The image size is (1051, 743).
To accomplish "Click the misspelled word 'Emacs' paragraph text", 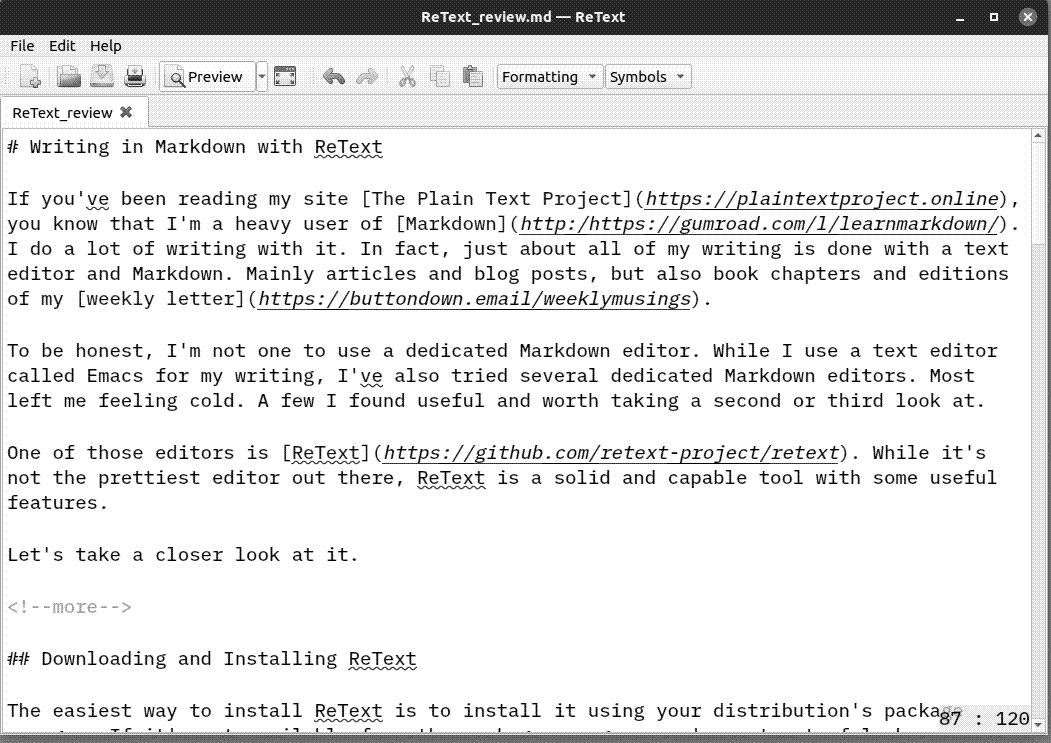I will pos(115,376).
